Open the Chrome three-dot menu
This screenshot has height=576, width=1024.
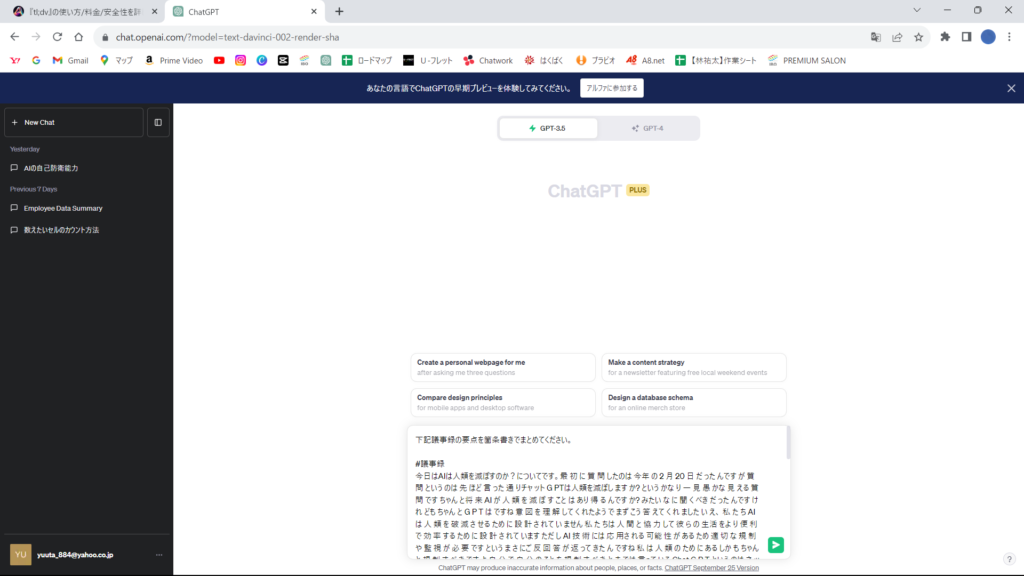click(x=1010, y=37)
